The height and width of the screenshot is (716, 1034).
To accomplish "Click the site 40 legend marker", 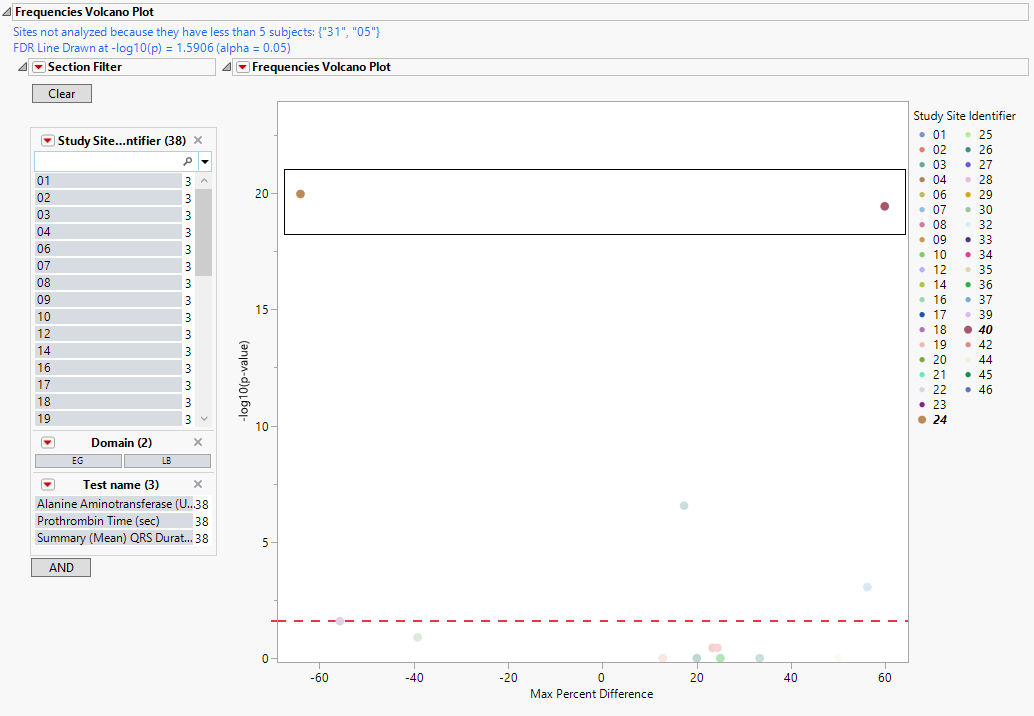I will click(x=968, y=330).
